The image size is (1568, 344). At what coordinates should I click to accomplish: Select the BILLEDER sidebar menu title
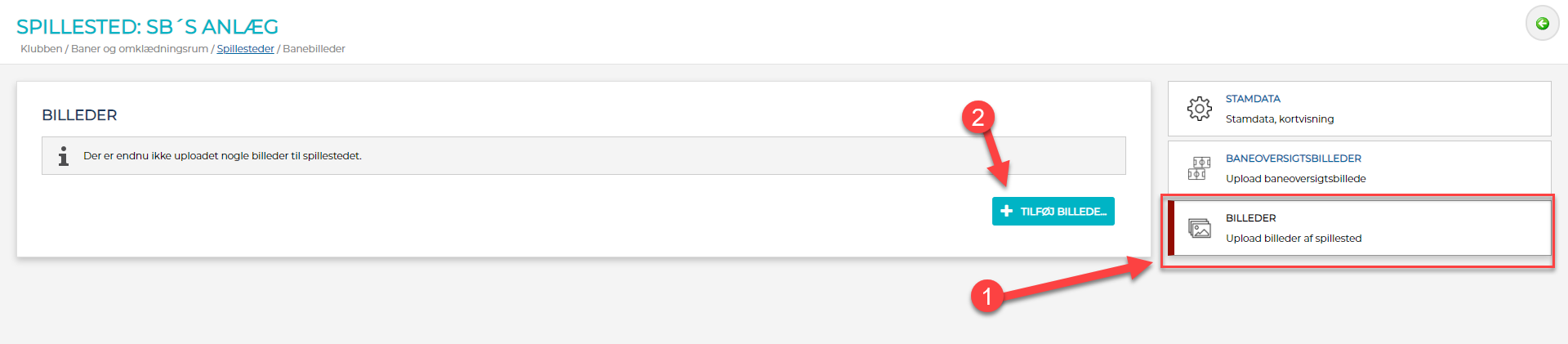(x=1250, y=218)
